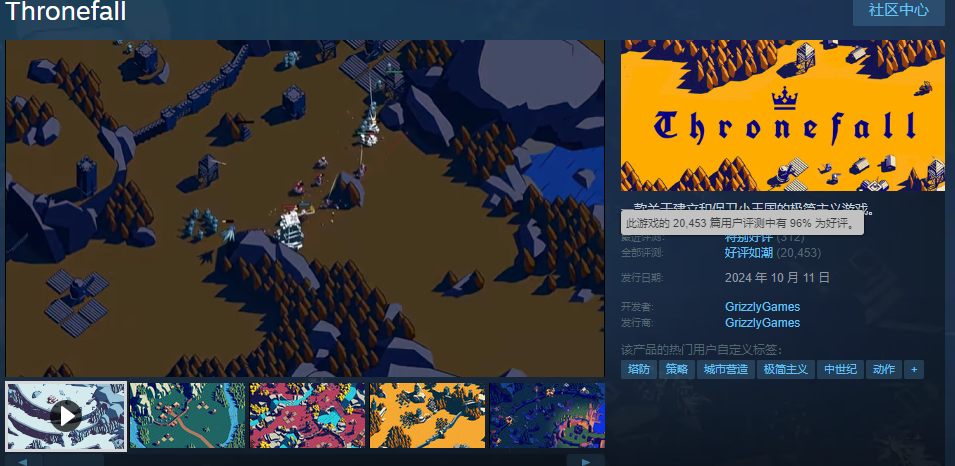Click the 全部评测 label
The image size is (955, 466).
point(642,253)
